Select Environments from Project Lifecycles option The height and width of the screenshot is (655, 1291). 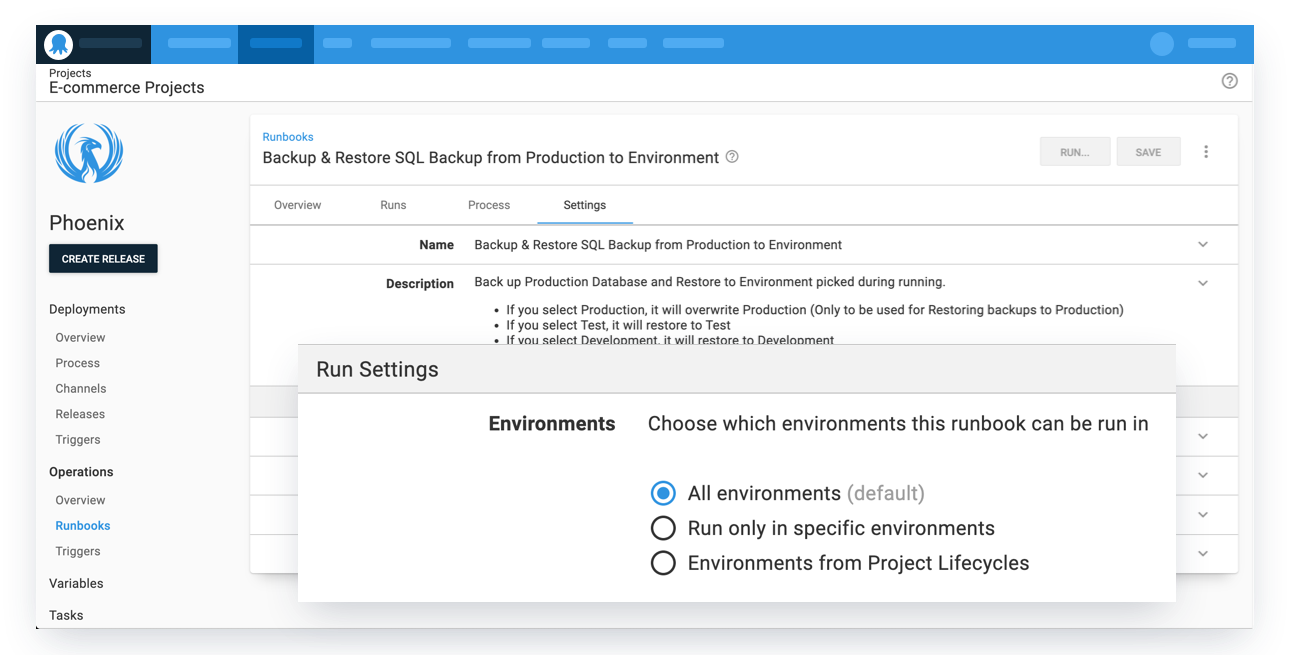click(x=663, y=563)
